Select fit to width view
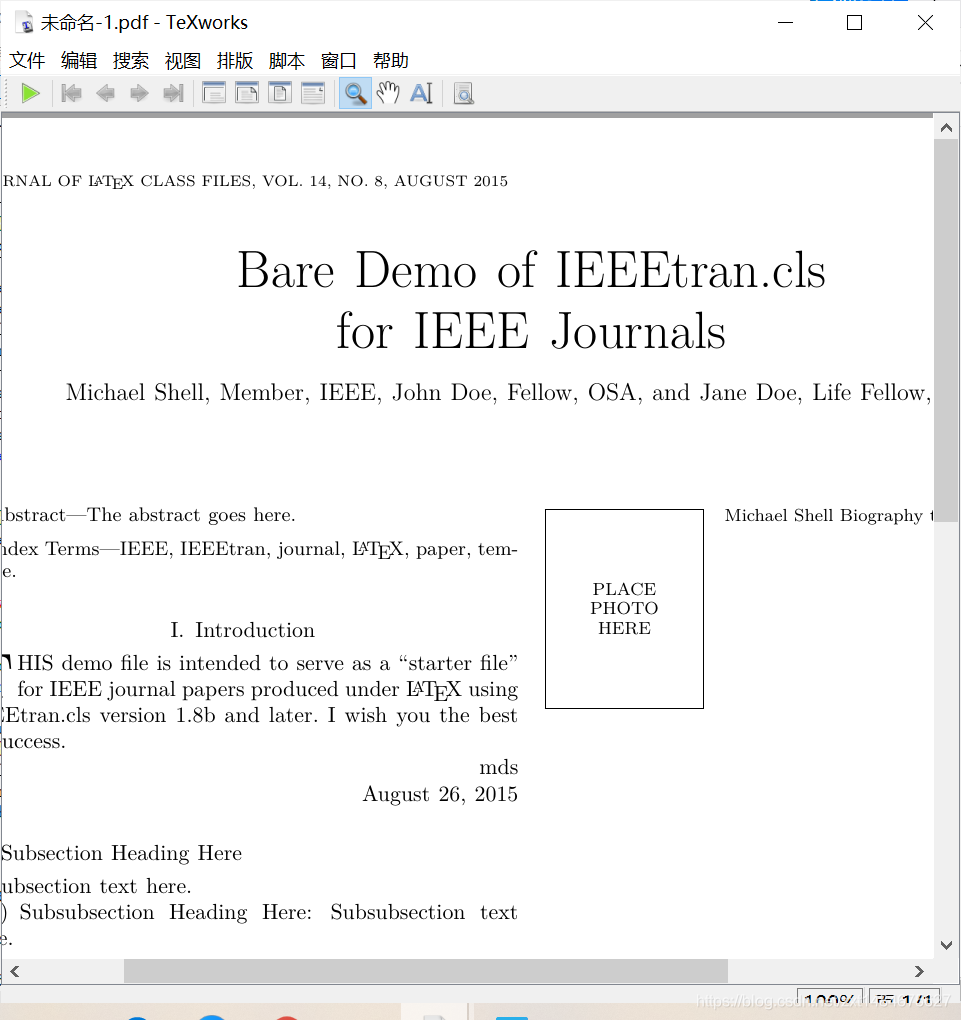 pos(247,94)
